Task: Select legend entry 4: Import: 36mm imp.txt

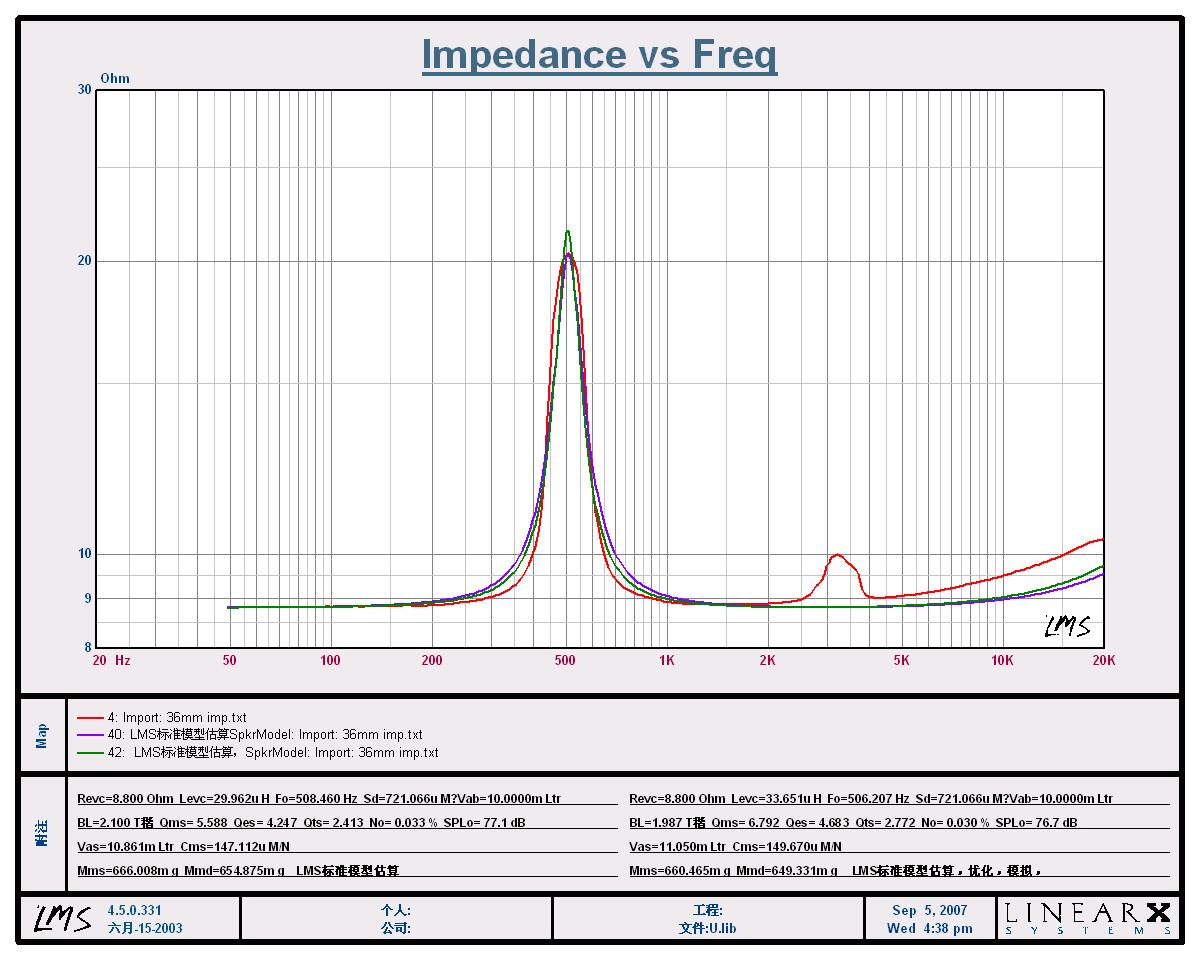Action: pyautogui.click(x=177, y=718)
